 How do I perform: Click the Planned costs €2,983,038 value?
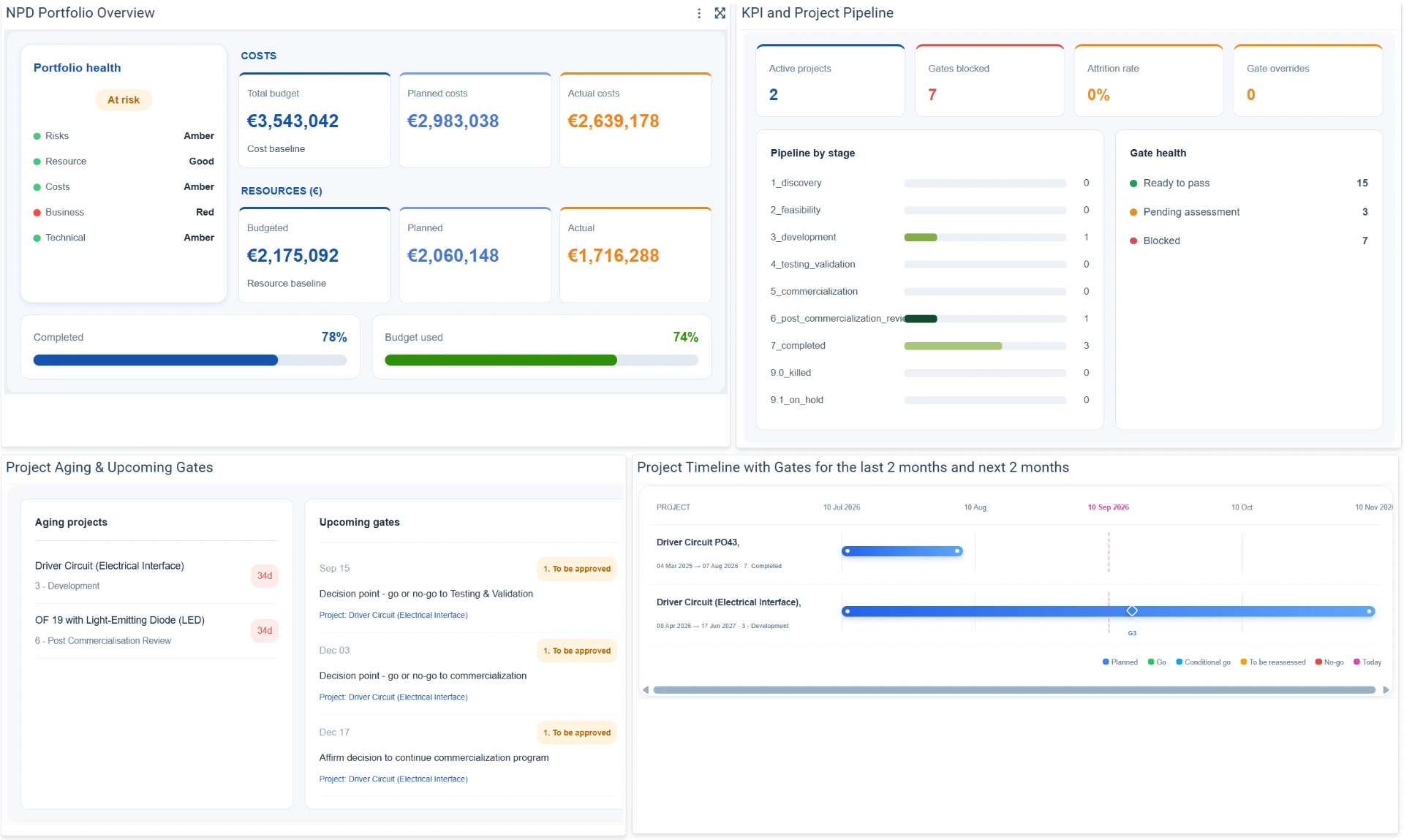coord(453,121)
